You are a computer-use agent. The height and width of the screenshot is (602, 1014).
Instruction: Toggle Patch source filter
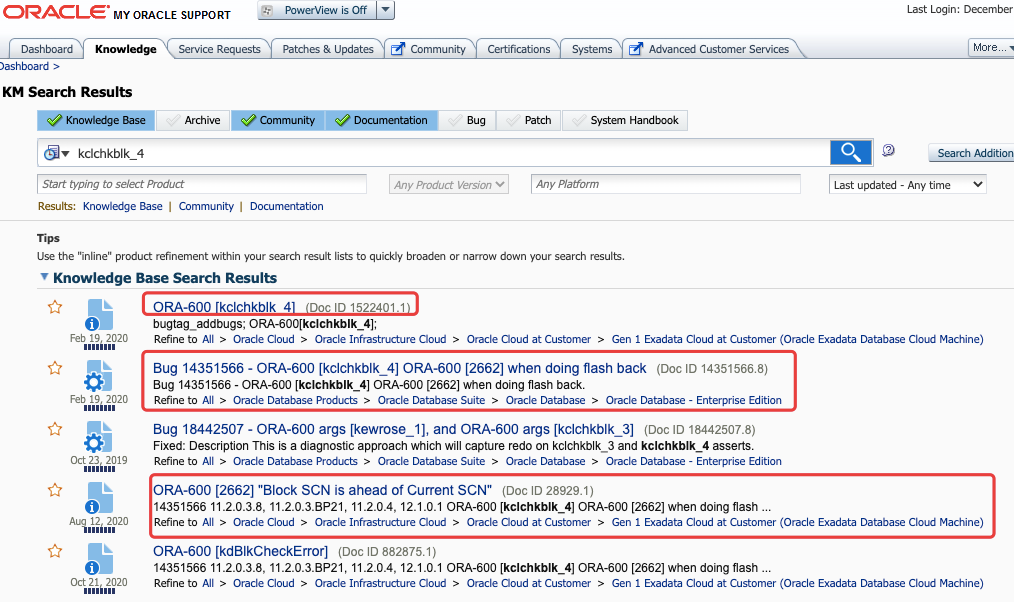(529, 120)
